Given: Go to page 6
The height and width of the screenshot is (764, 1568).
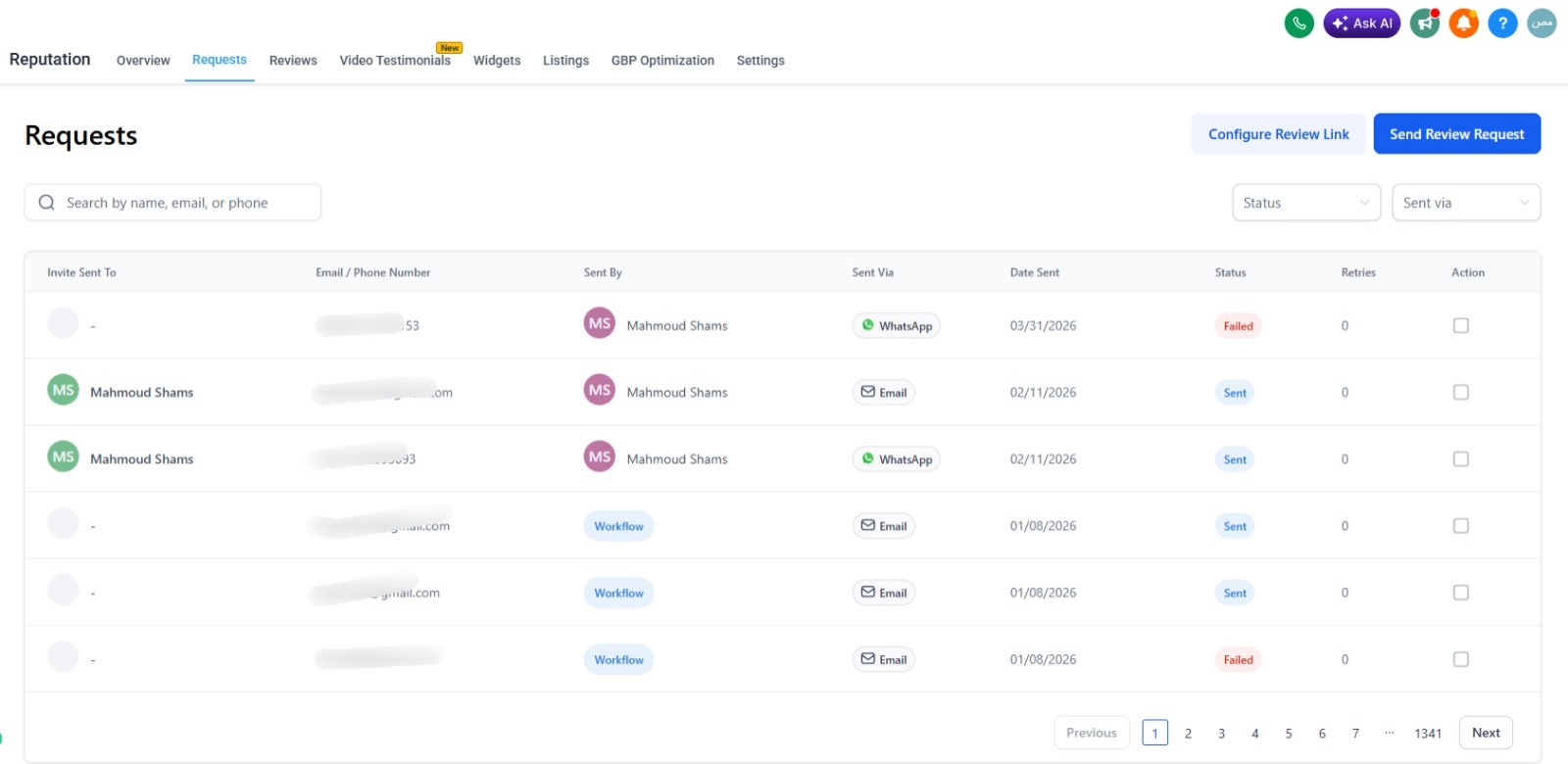Looking at the screenshot, I should click(1322, 733).
